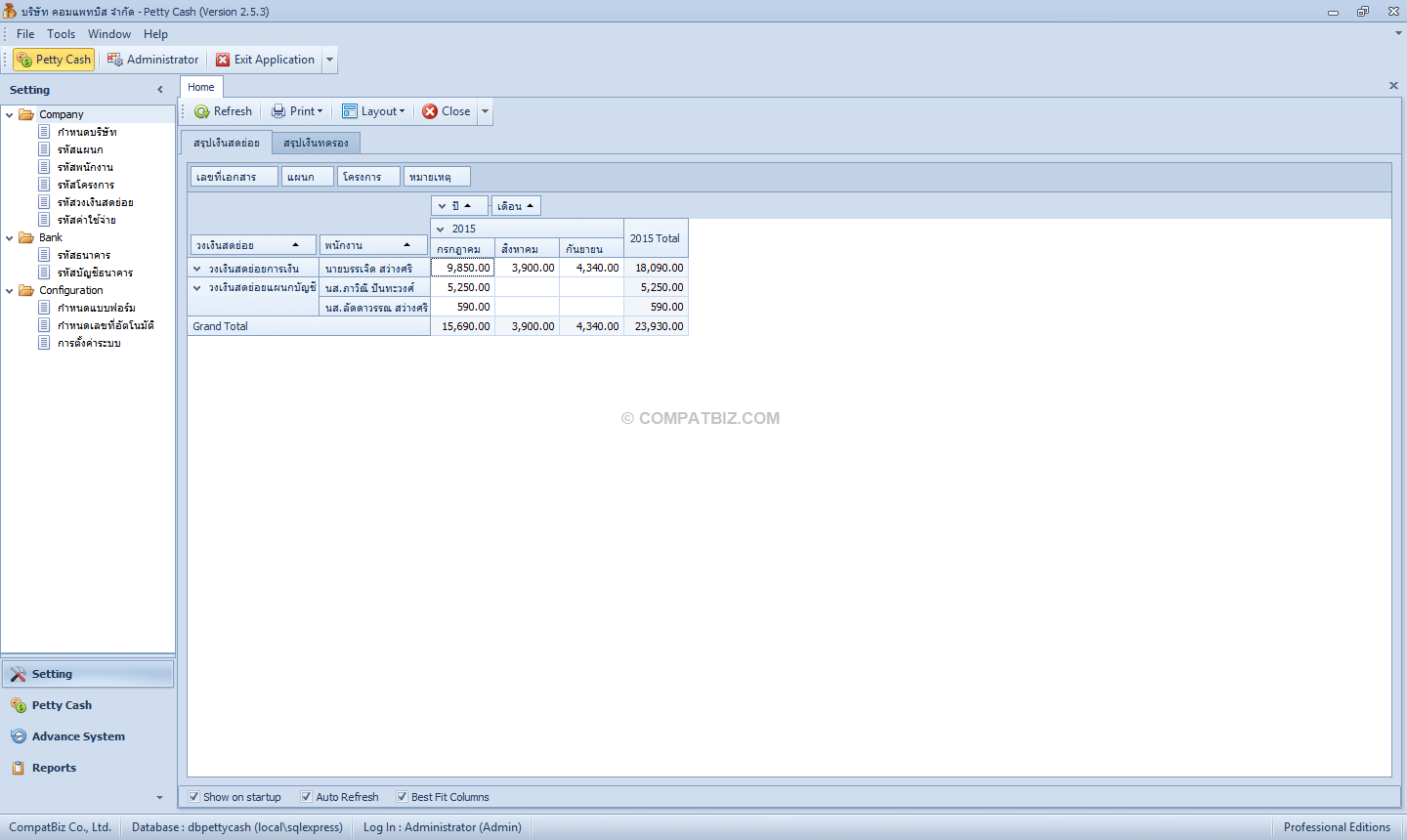Open Advance System in navigation pane
The height and width of the screenshot is (840, 1407).
click(78, 736)
